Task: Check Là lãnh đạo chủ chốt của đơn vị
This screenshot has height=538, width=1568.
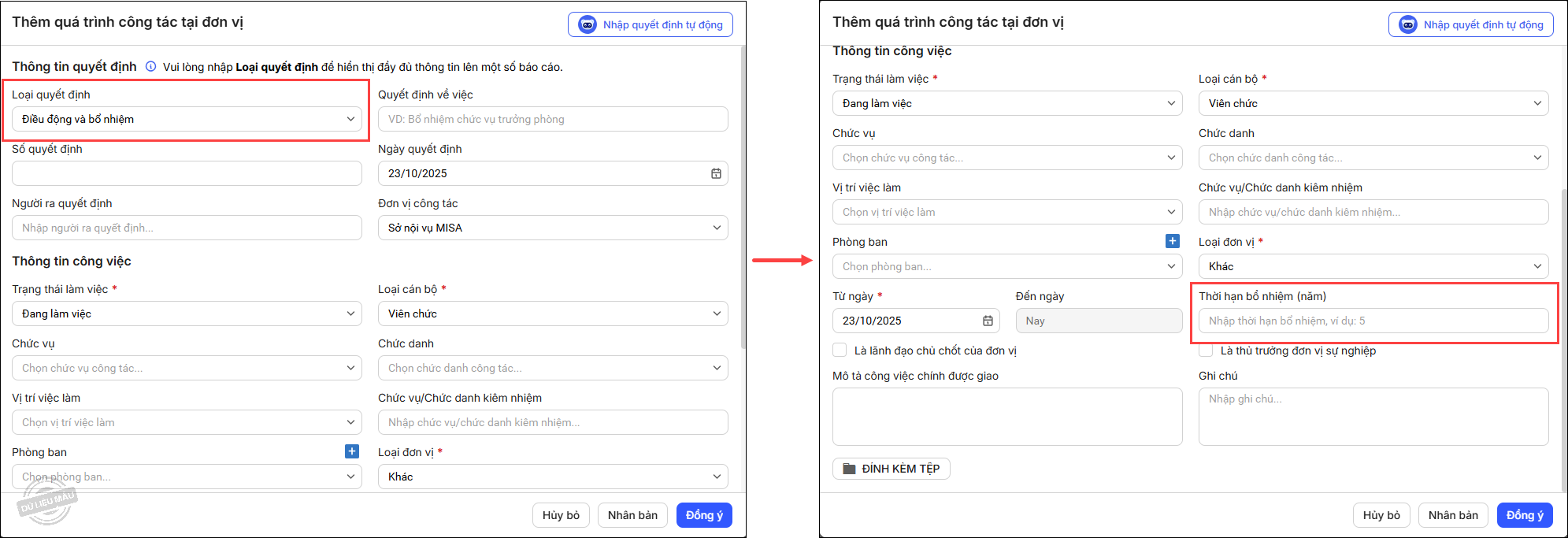Action: (840, 351)
